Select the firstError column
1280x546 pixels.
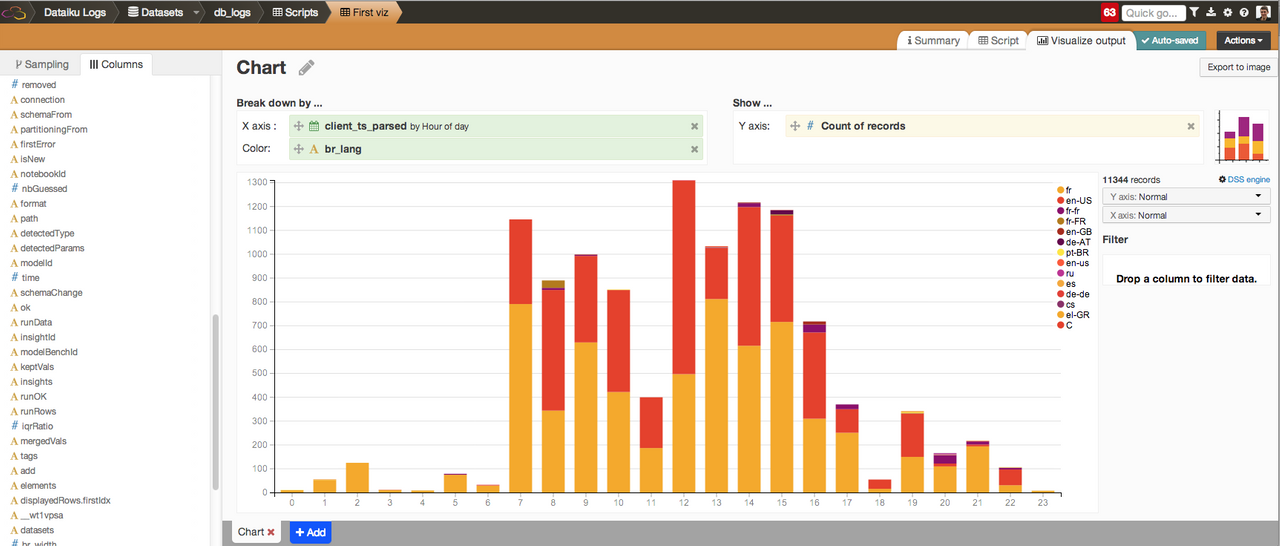click(x=38, y=144)
